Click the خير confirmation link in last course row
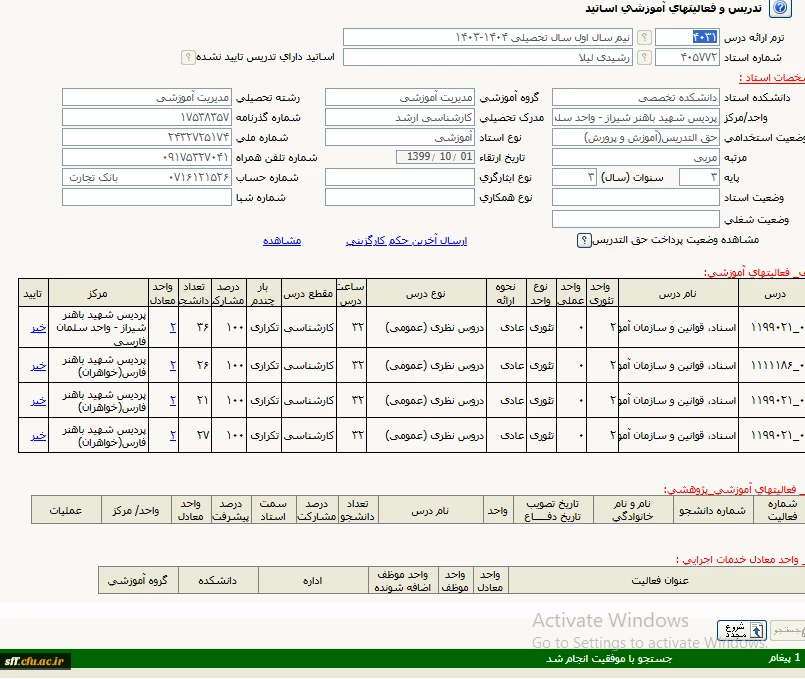Screen dimensions: 805x679 (38, 435)
